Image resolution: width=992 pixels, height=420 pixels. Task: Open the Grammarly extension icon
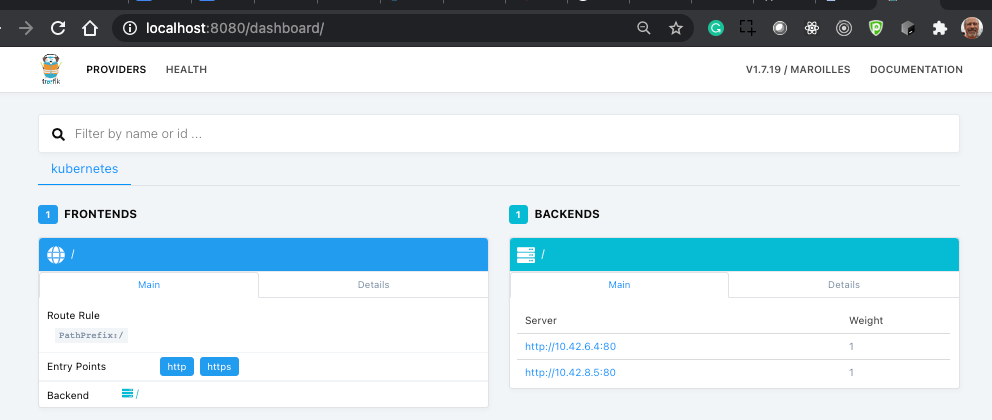pos(716,28)
